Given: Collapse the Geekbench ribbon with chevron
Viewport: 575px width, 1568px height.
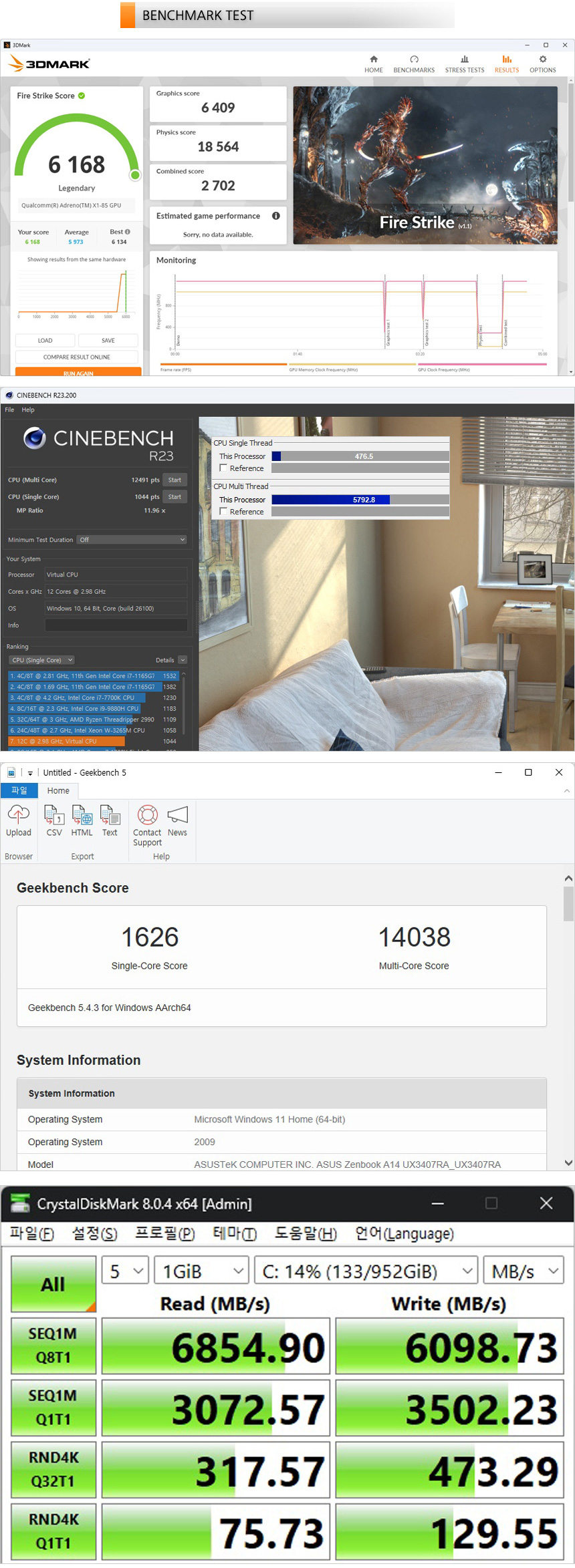Looking at the screenshot, I should [566, 791].
